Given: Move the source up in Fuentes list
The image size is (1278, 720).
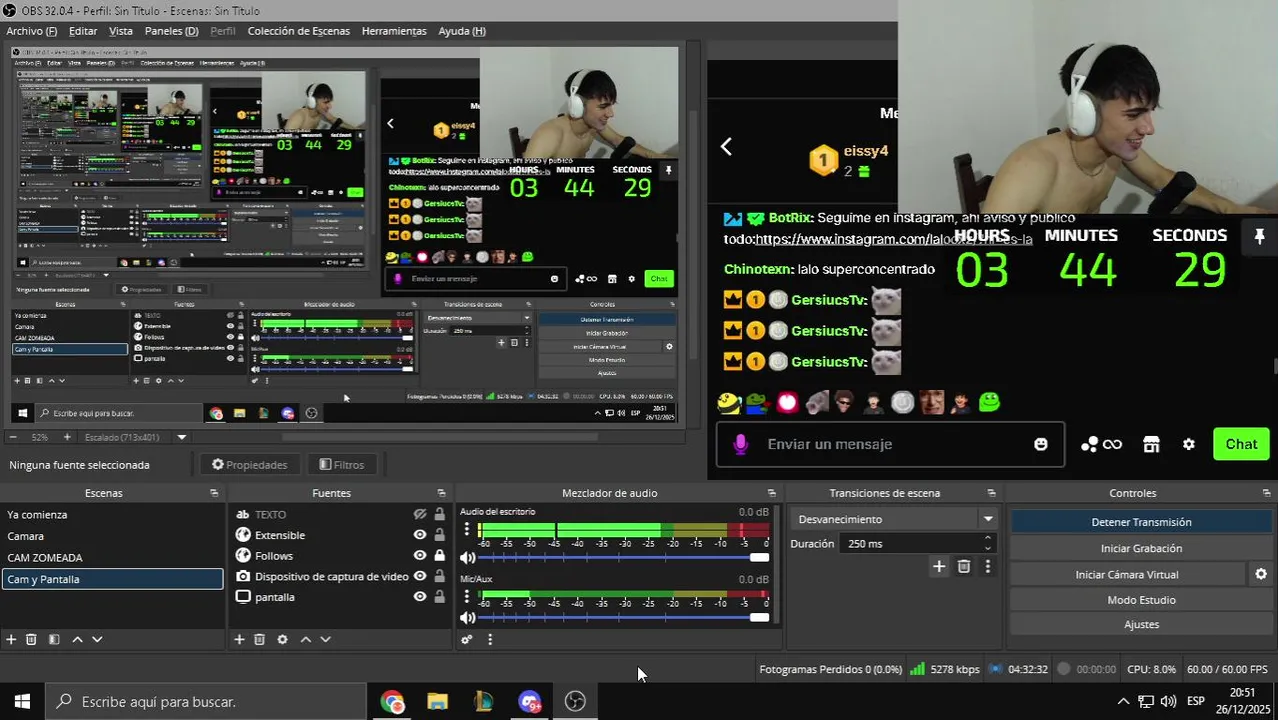Looking at the screenshot, I should 305,639.
